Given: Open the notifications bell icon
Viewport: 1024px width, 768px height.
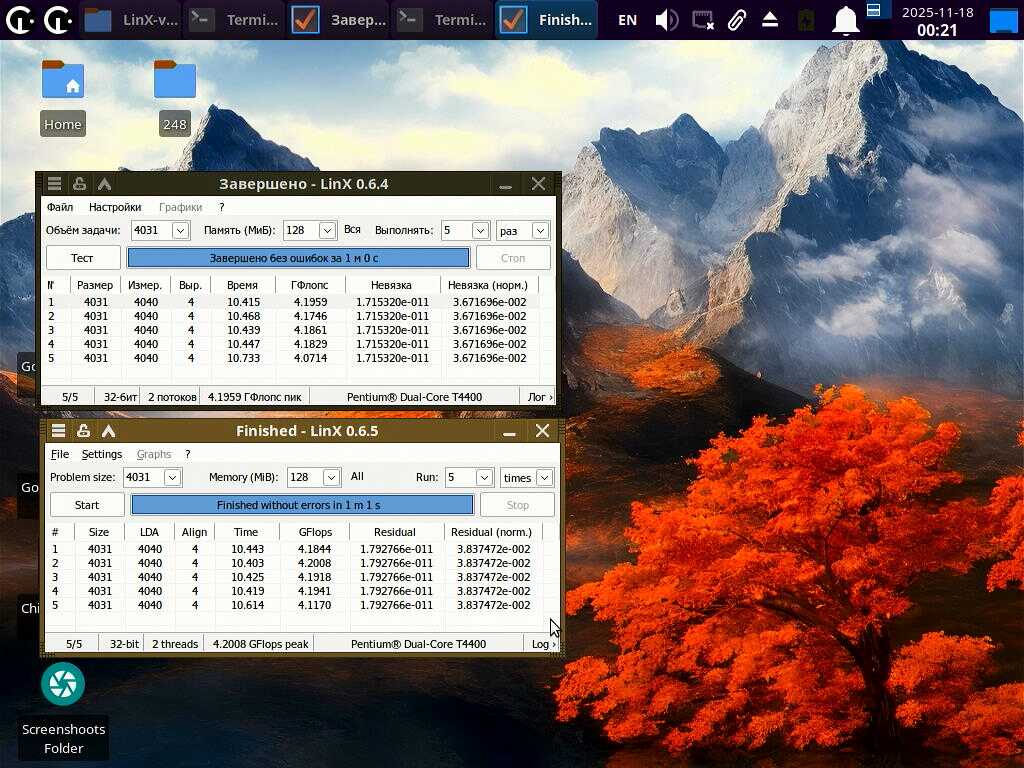Looking at the screenshot, I should coord(845,20).
